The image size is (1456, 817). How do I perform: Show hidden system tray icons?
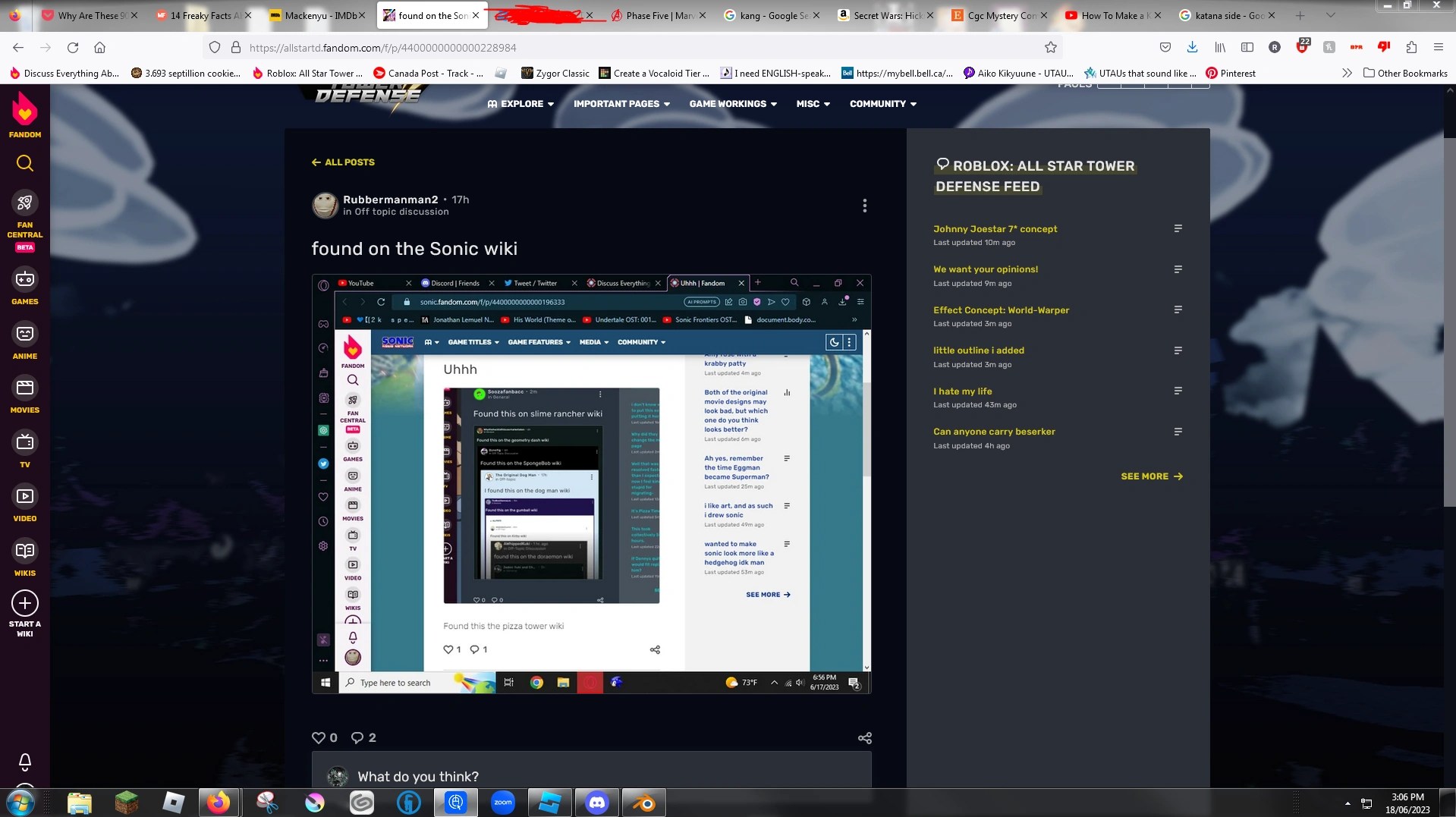[x=1348, y=803]
